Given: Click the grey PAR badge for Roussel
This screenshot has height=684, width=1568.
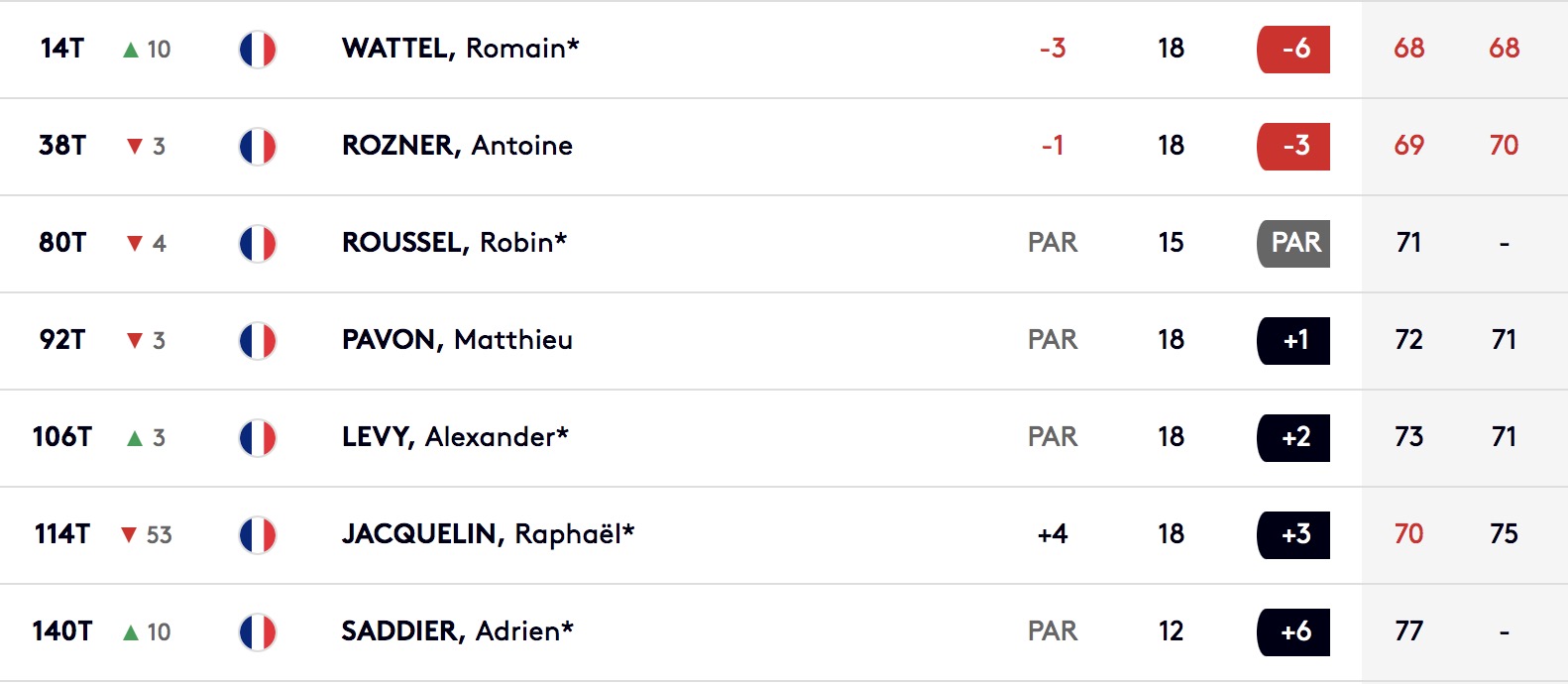Looking at the screenshot, I should click(1293, 243).
